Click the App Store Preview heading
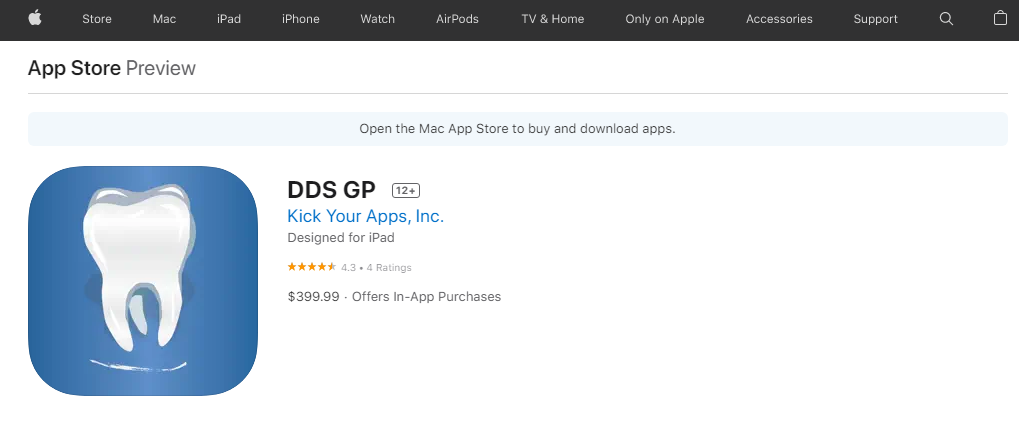Screen dimensions: 1019x428 tap(112, 68)
